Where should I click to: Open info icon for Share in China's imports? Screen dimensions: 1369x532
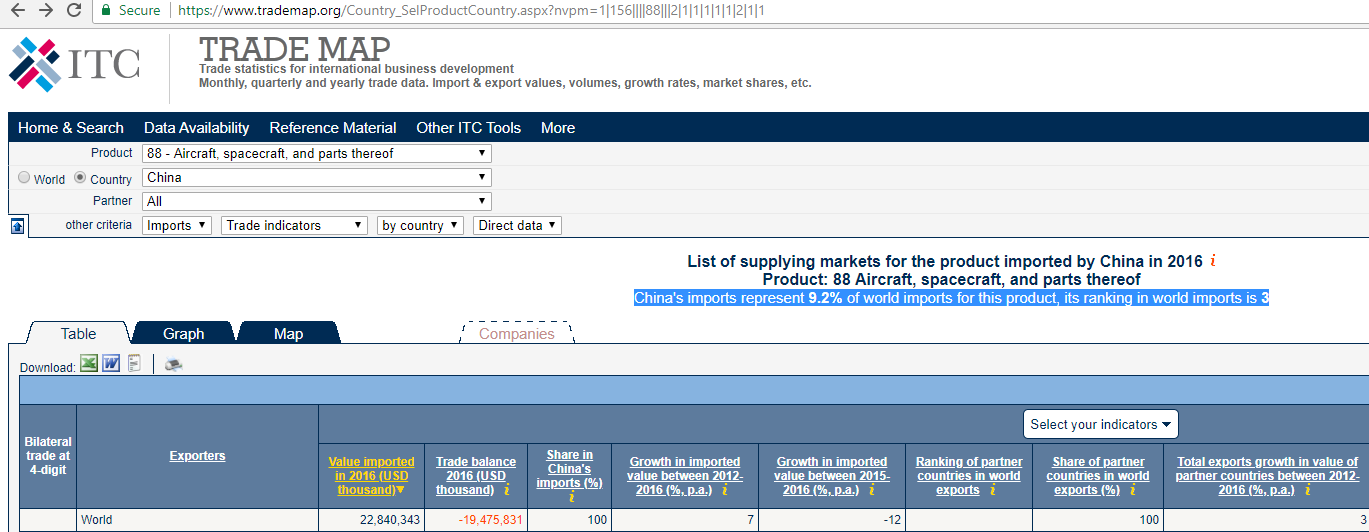(571, 497)
